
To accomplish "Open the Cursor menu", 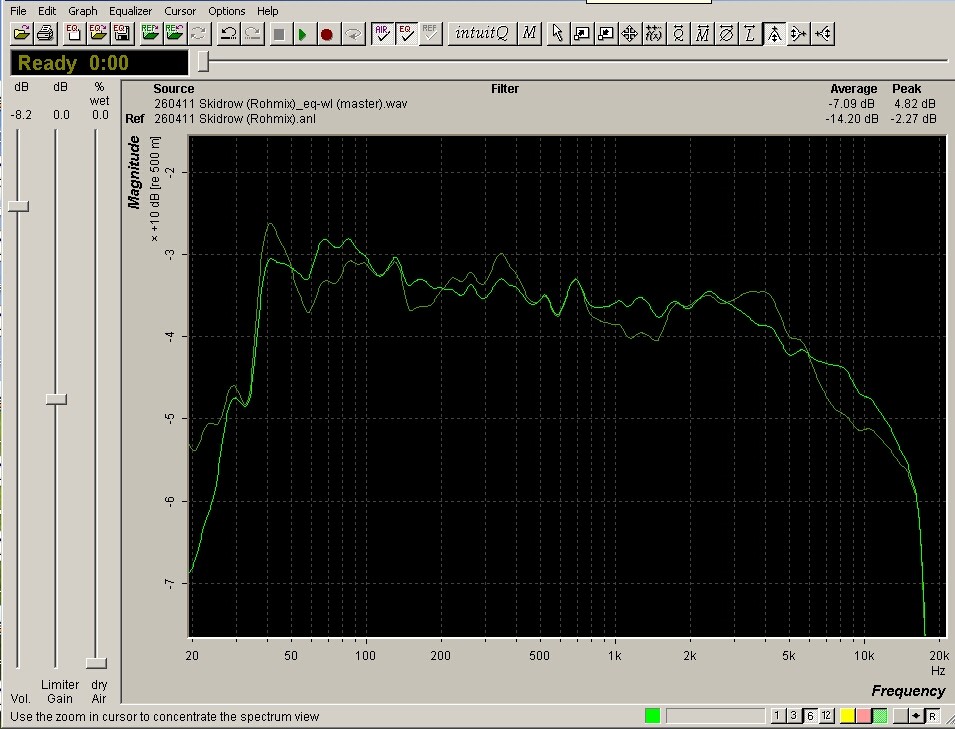I will click(180, 11).
